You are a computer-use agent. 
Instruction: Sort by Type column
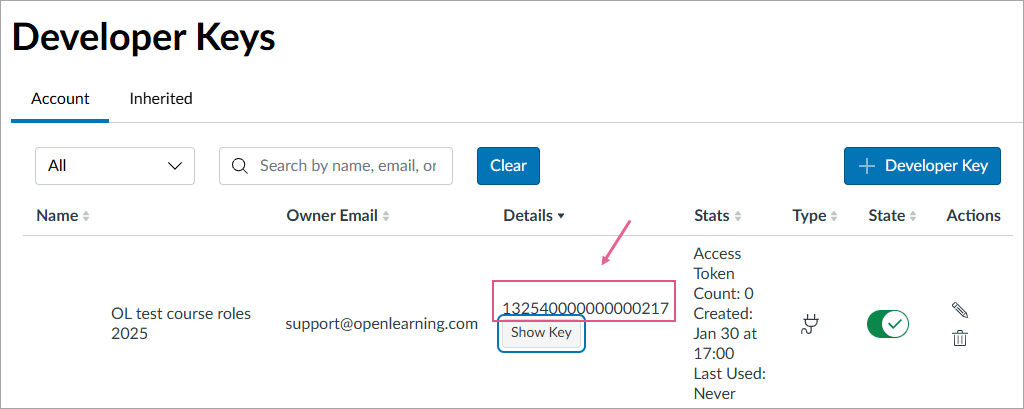tap(814, 216)
